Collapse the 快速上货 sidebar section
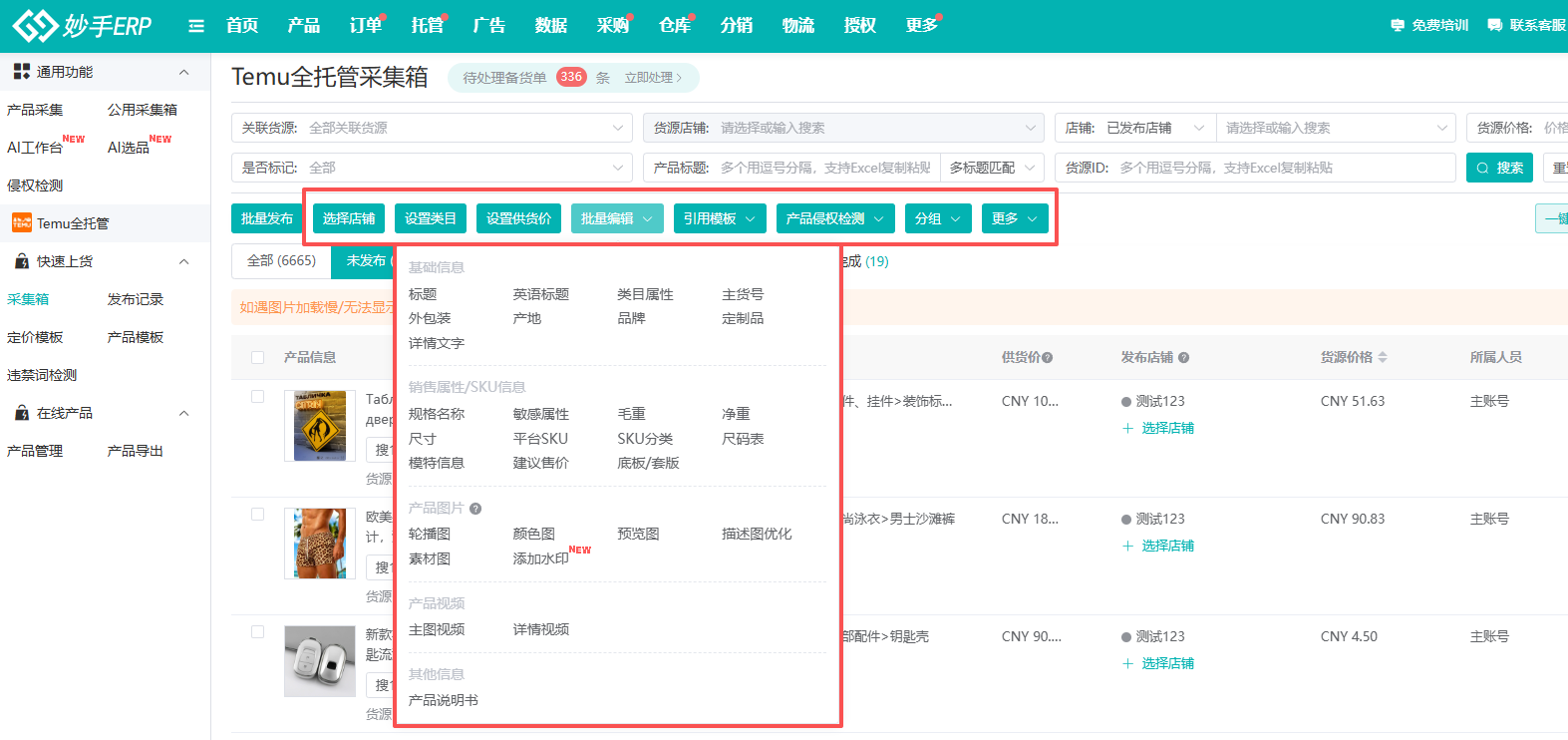This screenshot has width=1568, height=740. pyautogui.click(x=183, y=261)
